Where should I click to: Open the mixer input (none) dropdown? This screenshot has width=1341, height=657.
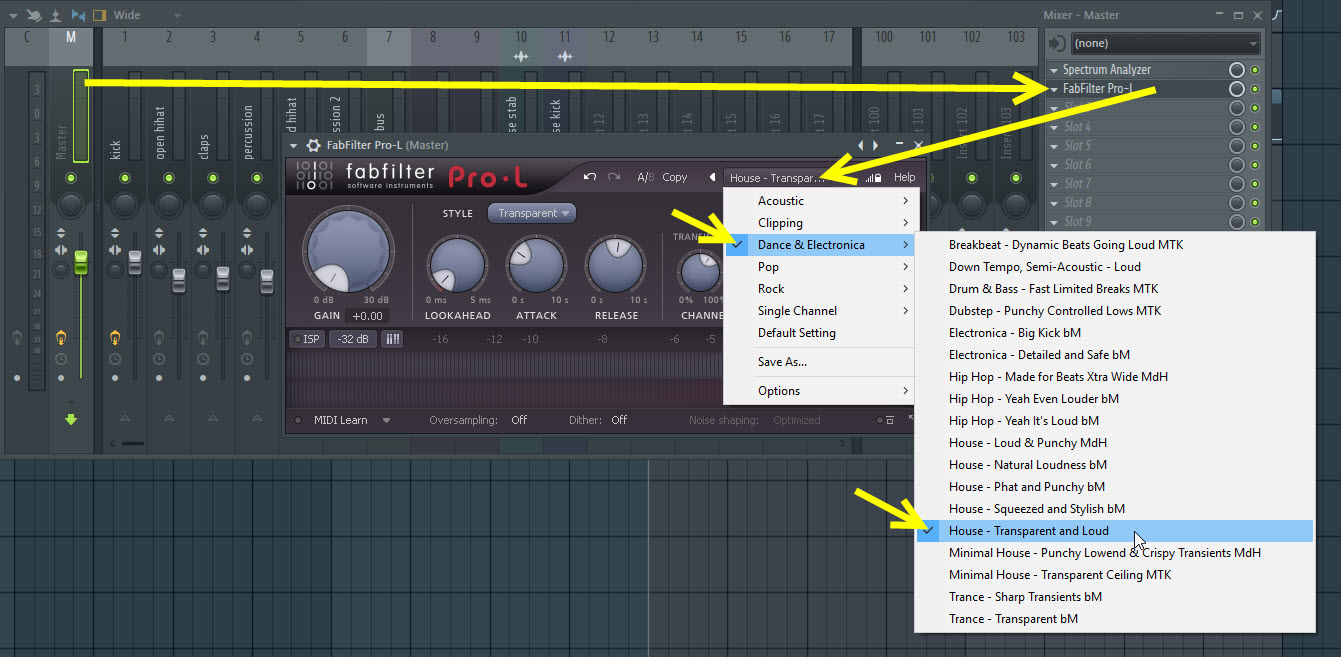click(x=1165, y=43)
